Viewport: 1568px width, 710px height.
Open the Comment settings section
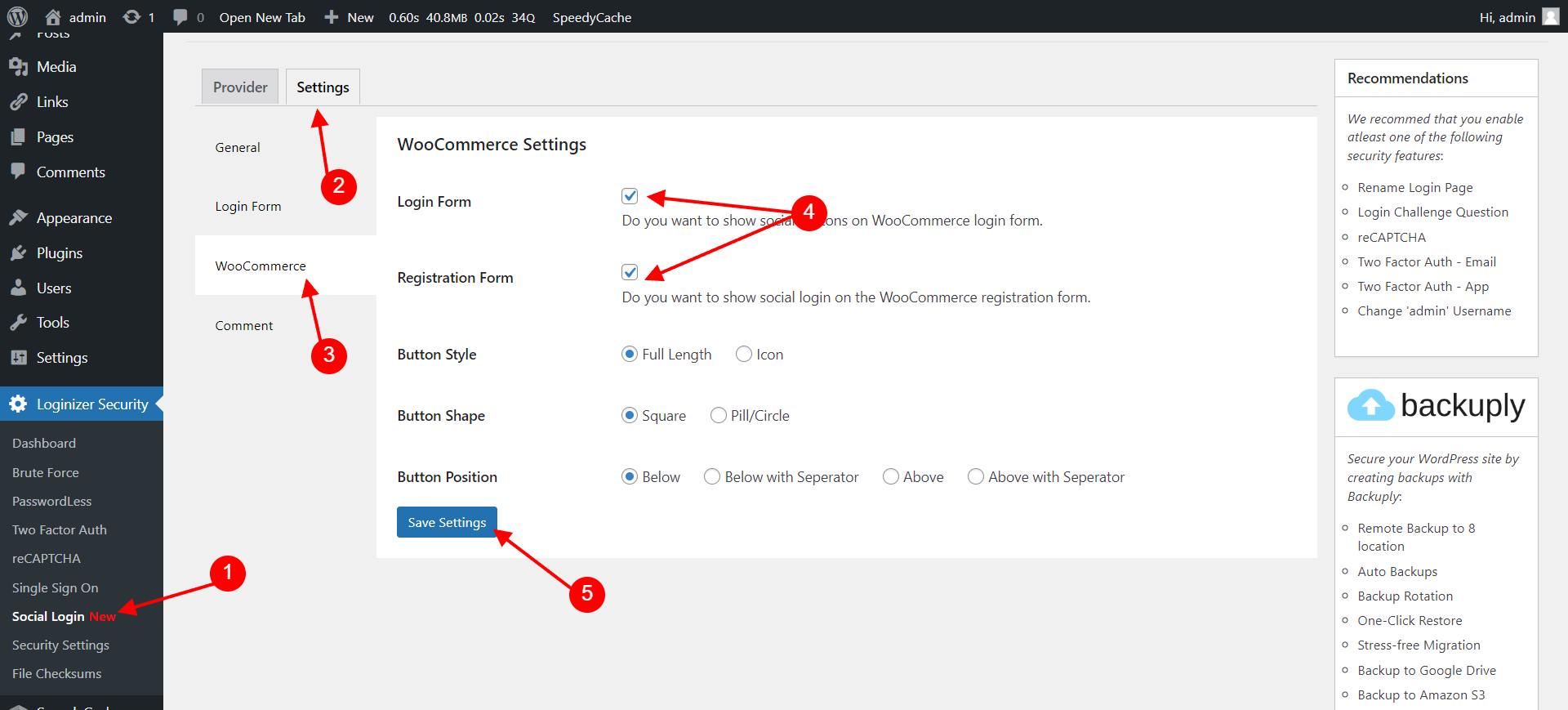286,325
